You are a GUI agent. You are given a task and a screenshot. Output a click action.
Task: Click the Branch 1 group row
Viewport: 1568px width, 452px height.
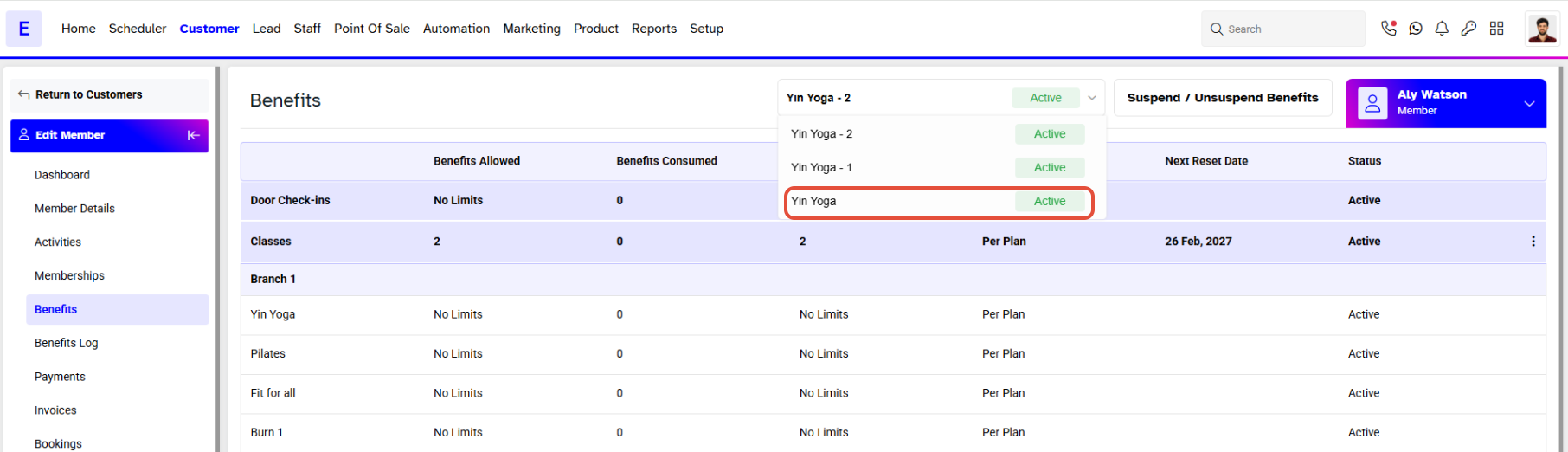tap(893, 280)
